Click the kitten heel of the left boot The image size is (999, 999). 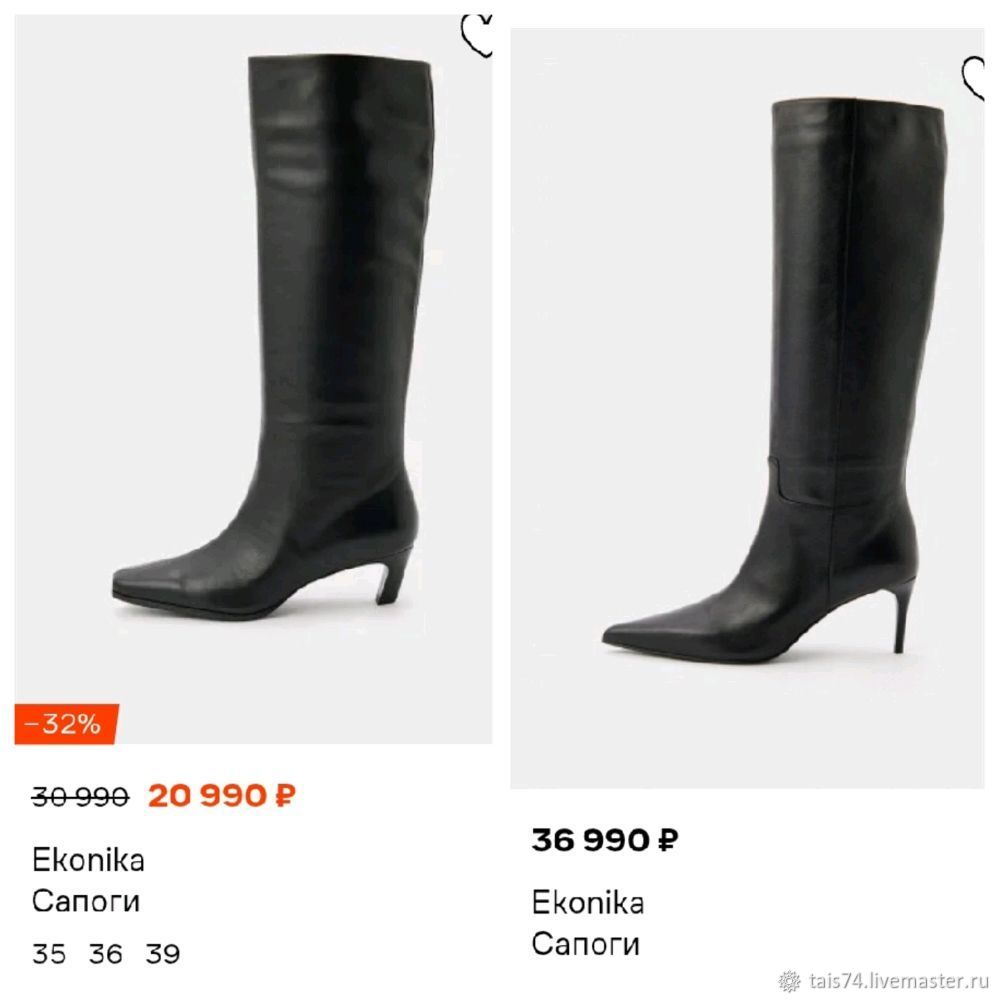(392, 577)
